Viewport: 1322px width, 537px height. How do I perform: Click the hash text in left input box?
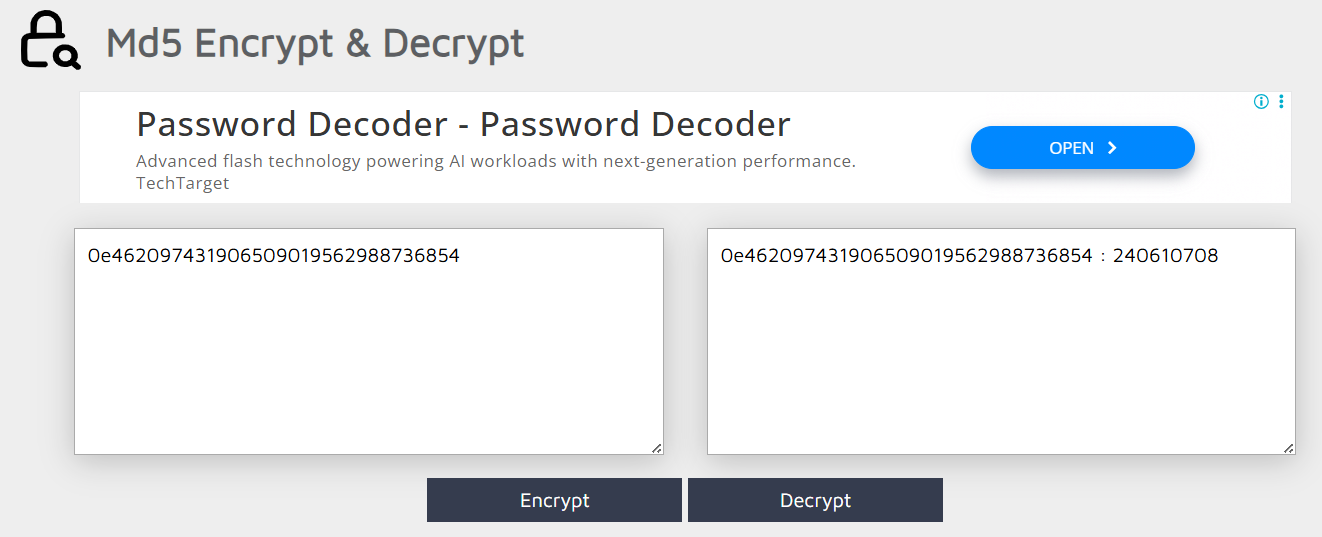(x=273, y=256)
